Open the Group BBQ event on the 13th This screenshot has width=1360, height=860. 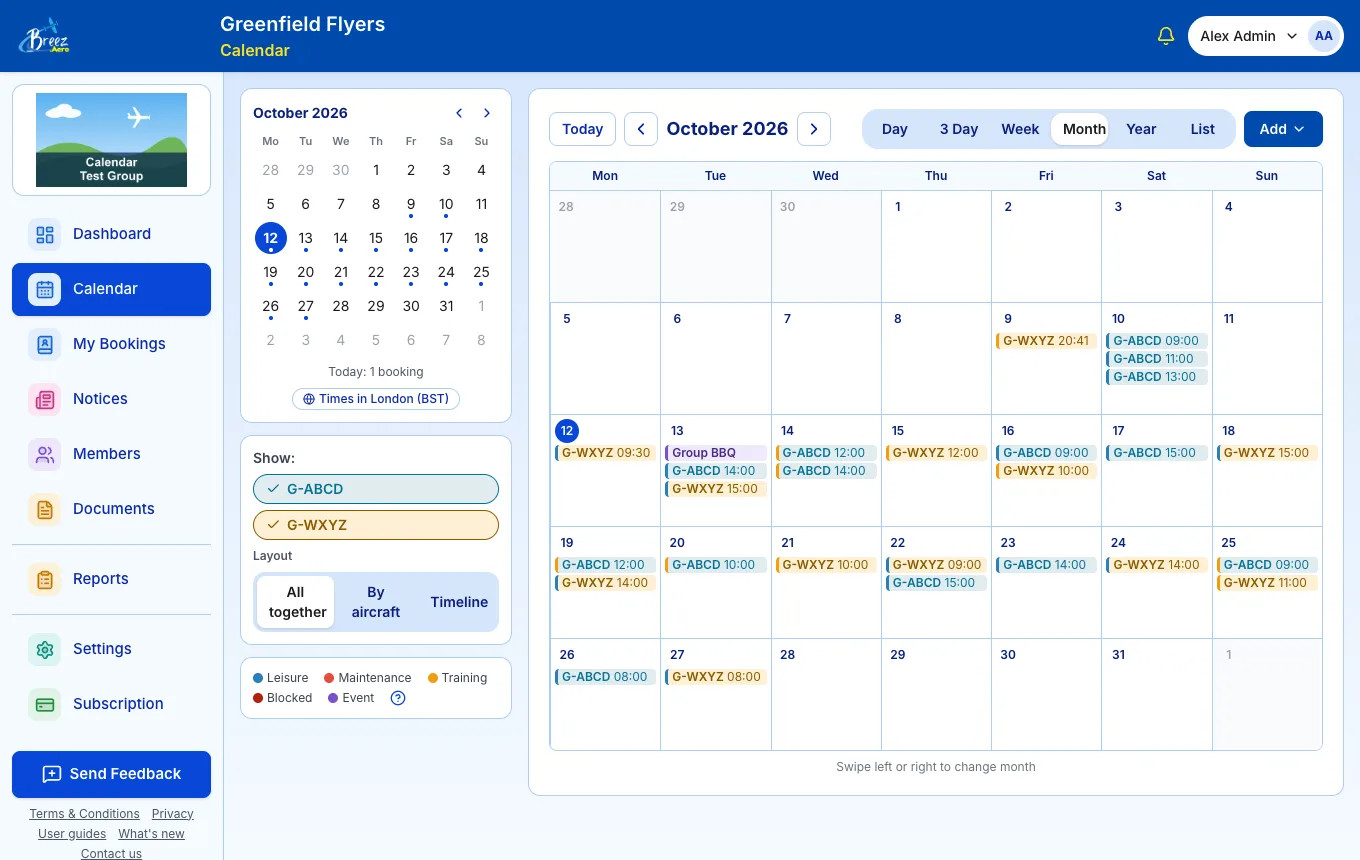[716, 453]
